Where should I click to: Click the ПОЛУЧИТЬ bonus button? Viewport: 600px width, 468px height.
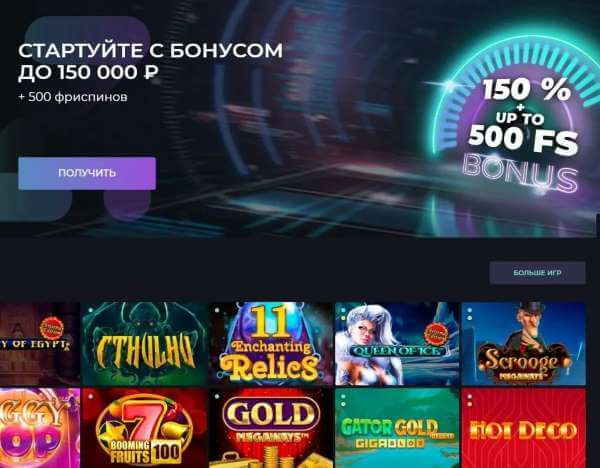point(87,173)
